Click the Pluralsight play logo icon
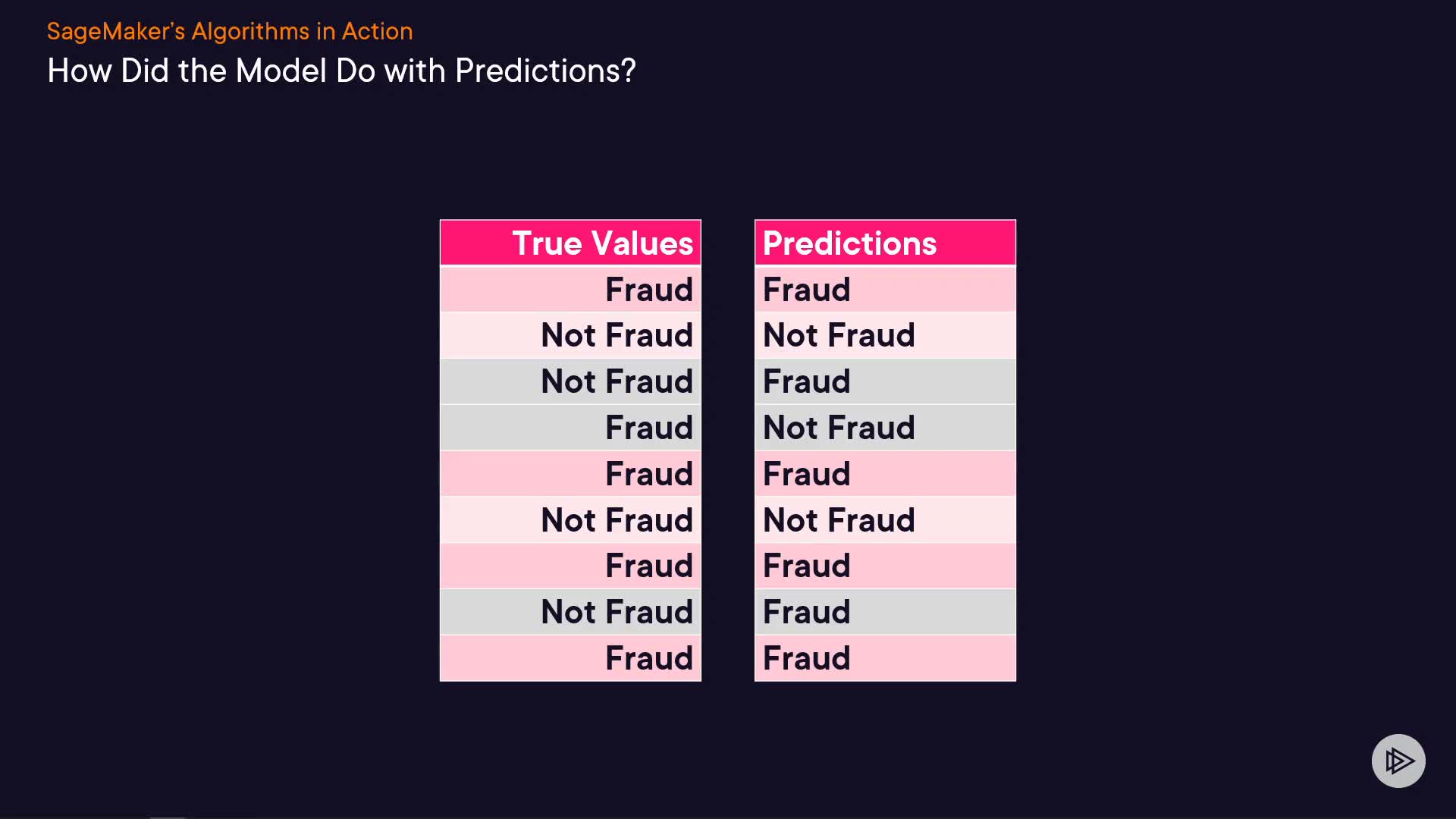Image resolution: width=1456 pixels, height=819 pixels. coord(1398,761)
